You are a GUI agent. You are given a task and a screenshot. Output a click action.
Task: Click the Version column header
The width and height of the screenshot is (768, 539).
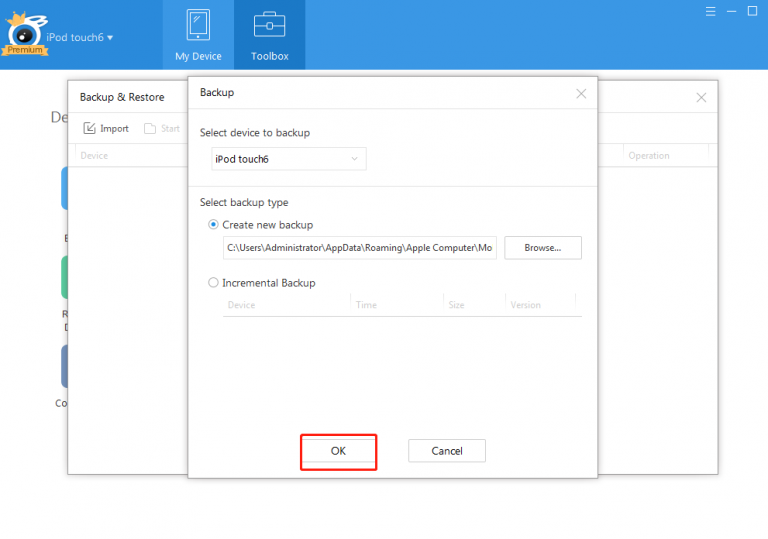click(x=525, y=305)
